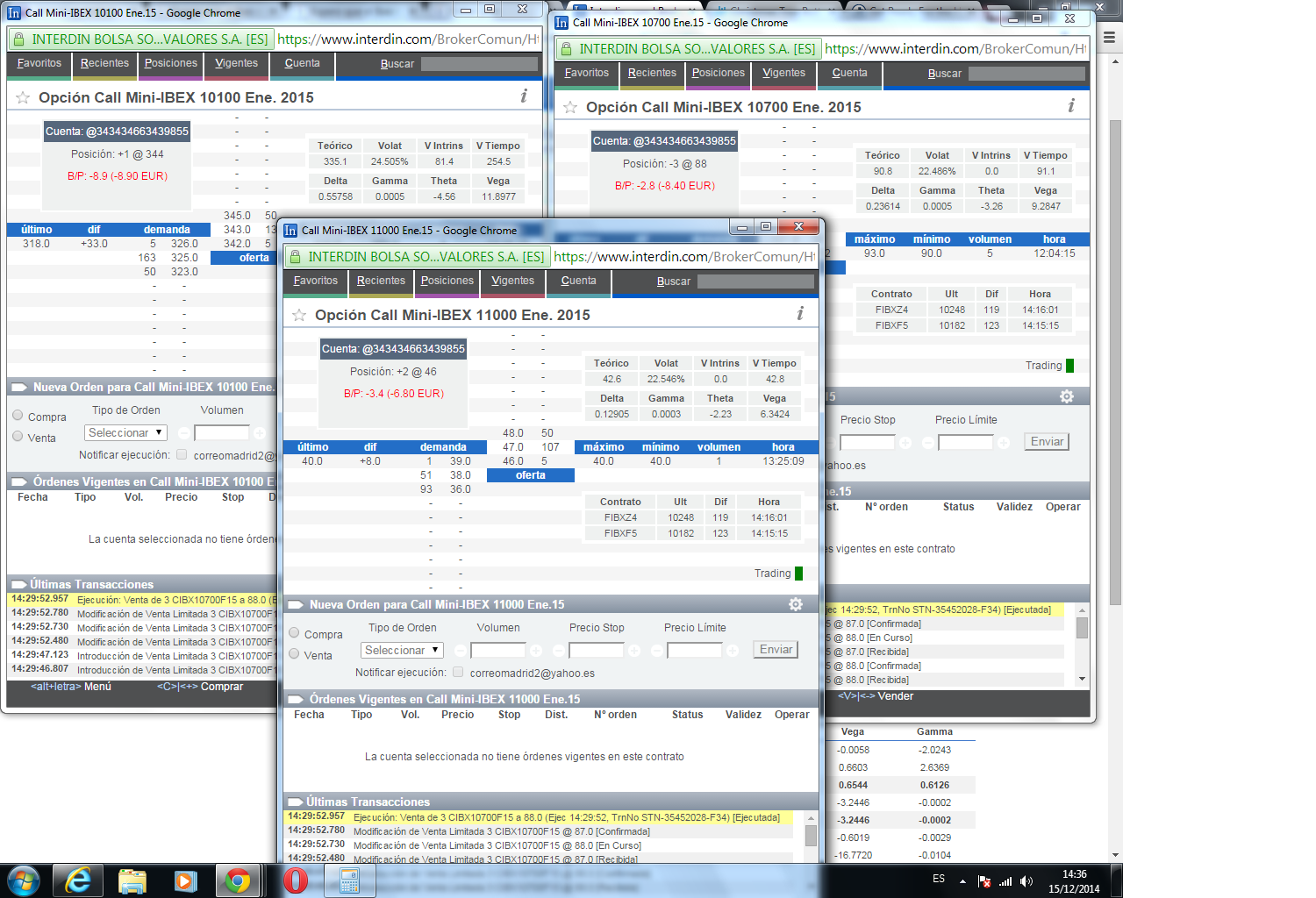Focus Precio Límite input in 10700 window

click(x=966, y=443)
